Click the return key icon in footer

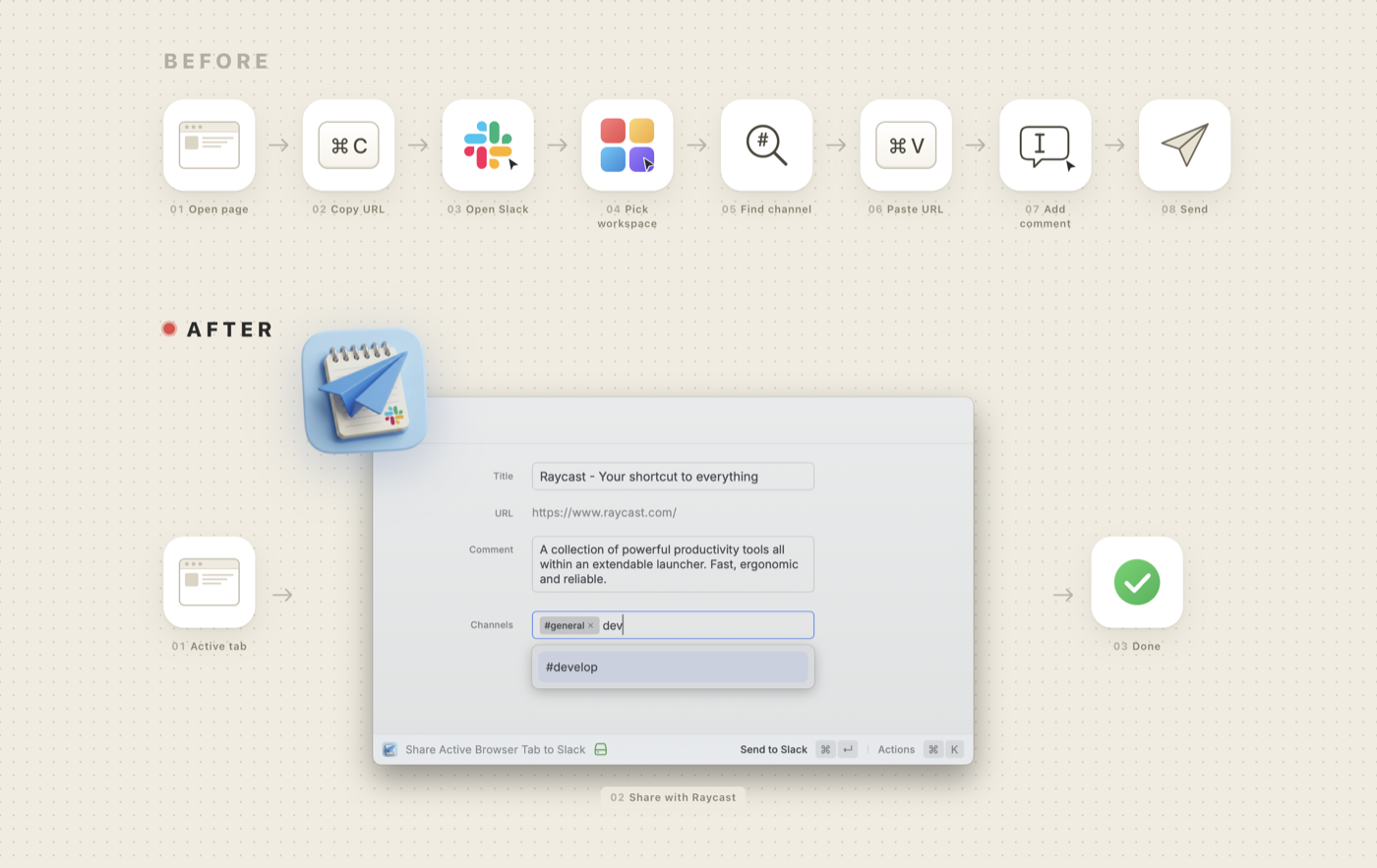coord(848,749)
